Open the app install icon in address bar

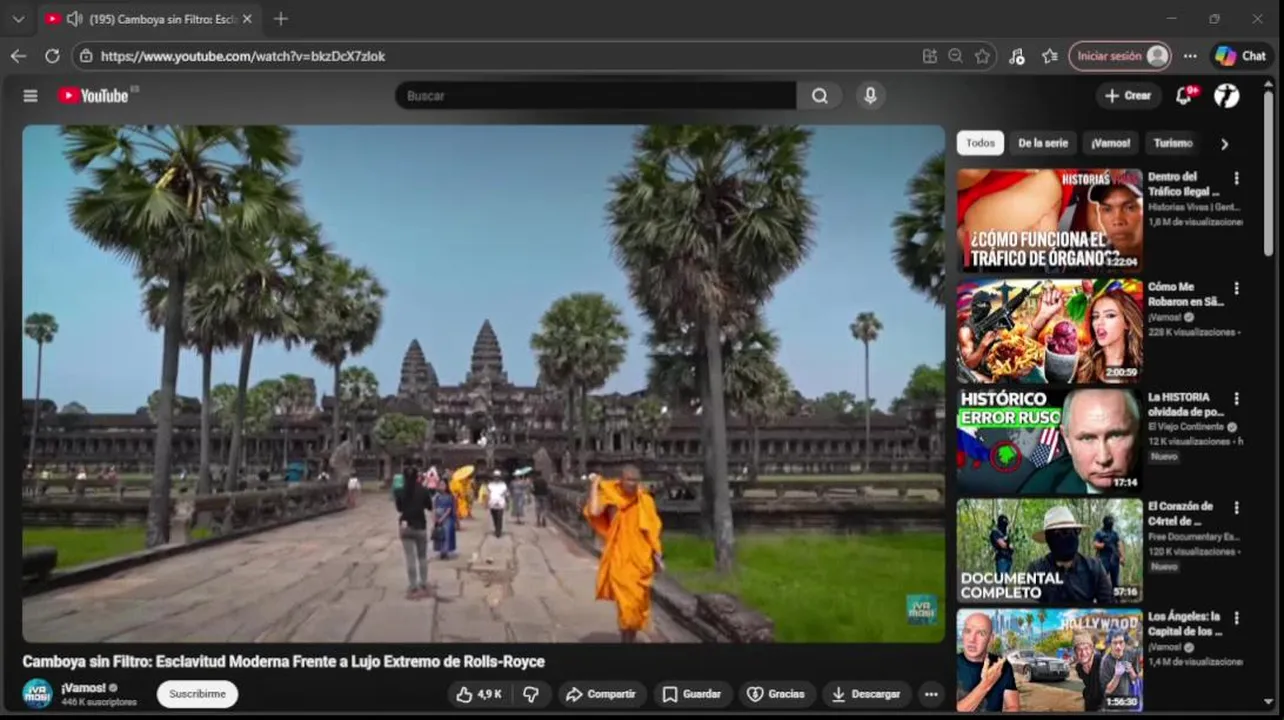(930, 56)
